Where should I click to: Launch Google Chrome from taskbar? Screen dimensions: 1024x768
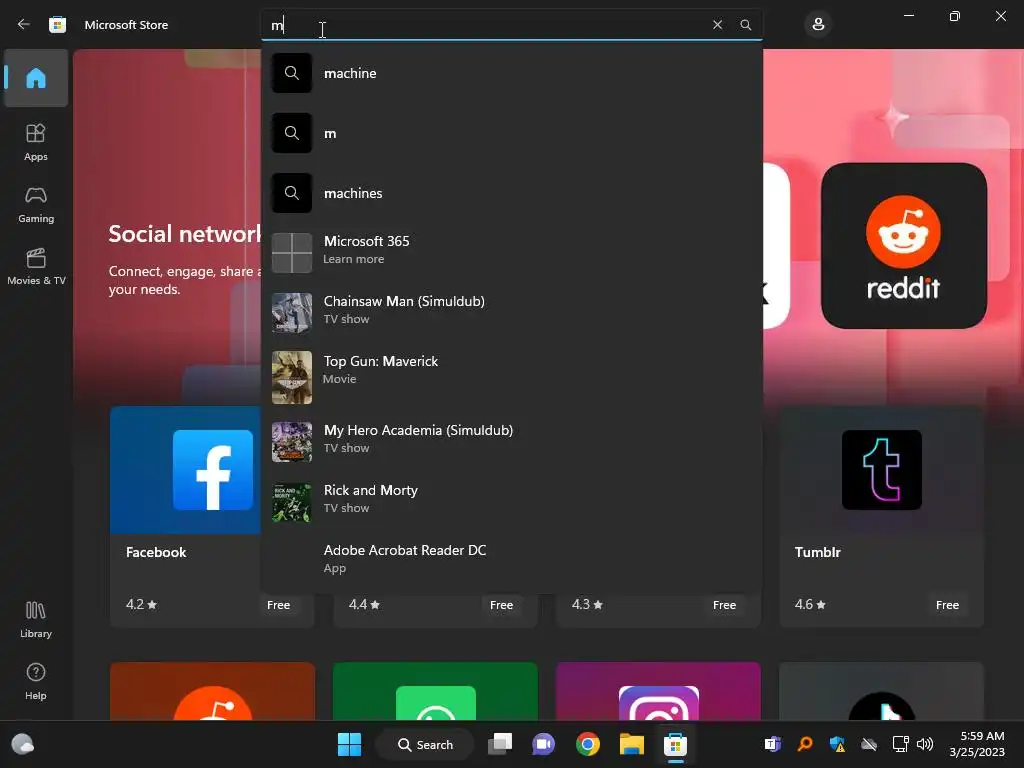tap(588, 744)
